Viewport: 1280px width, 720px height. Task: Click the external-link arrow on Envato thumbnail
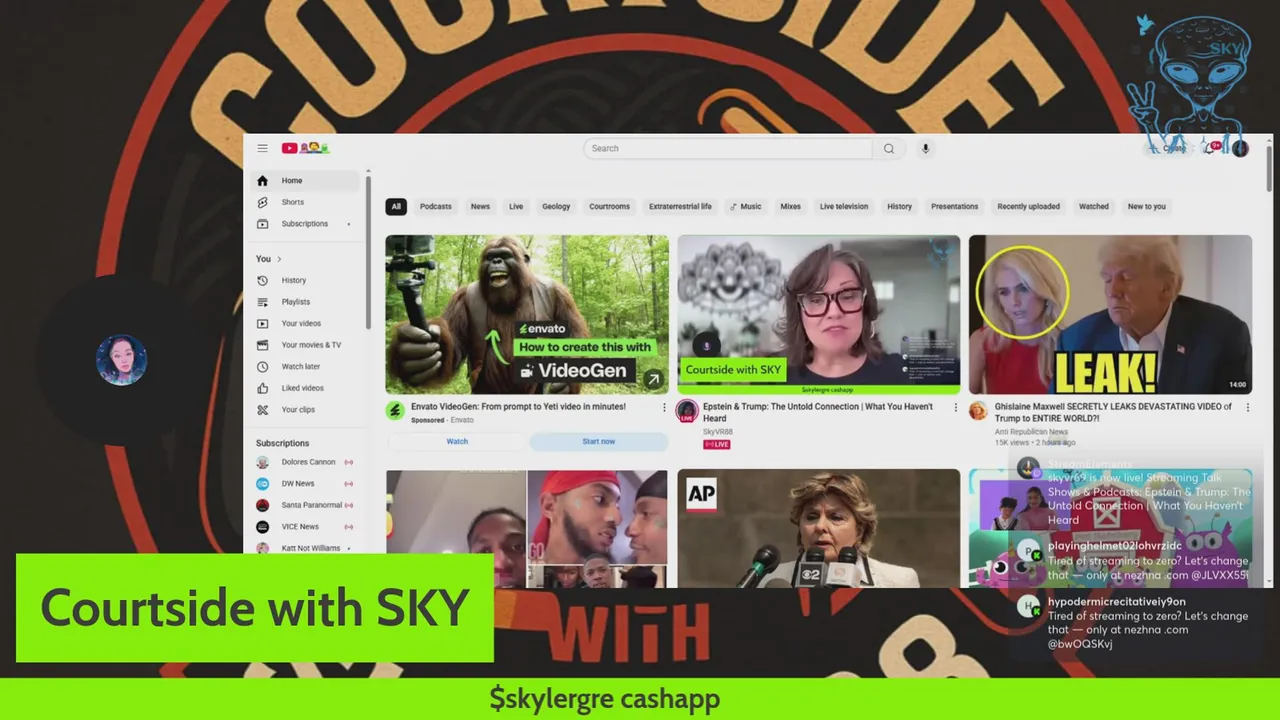click(653, 379)
